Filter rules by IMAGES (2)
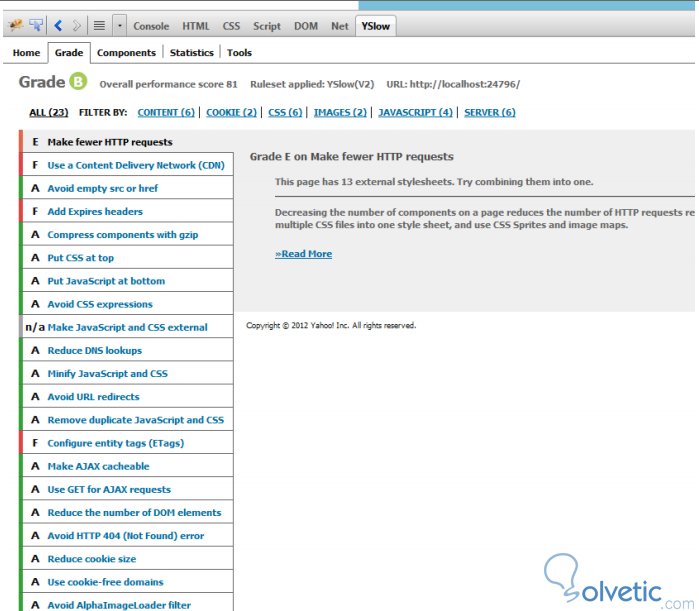Screen dimensions: 699x611 340,112
